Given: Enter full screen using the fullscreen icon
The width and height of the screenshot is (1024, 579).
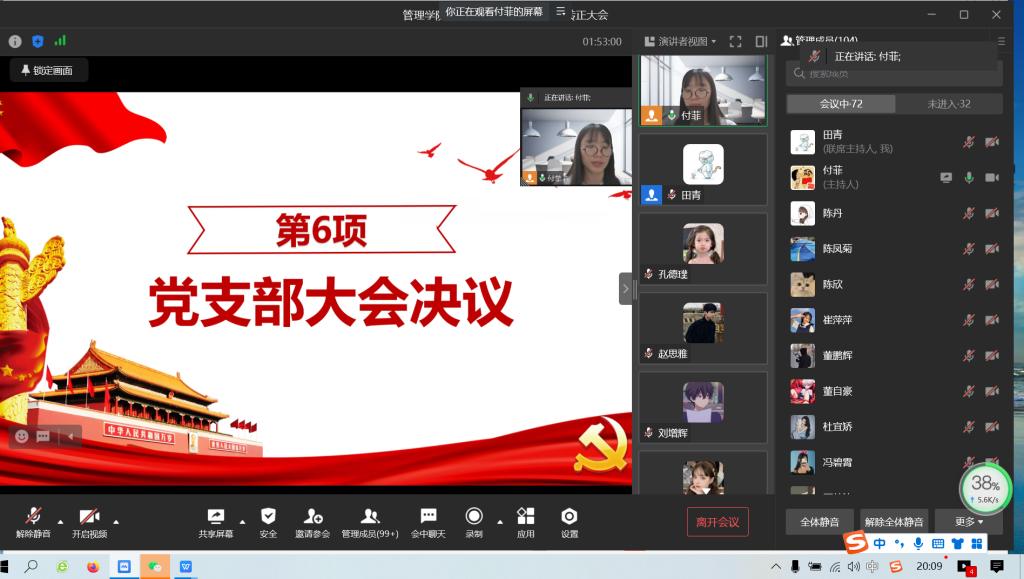Looking at the screenshot, I should pyautogui.click(x=735, y=41).
